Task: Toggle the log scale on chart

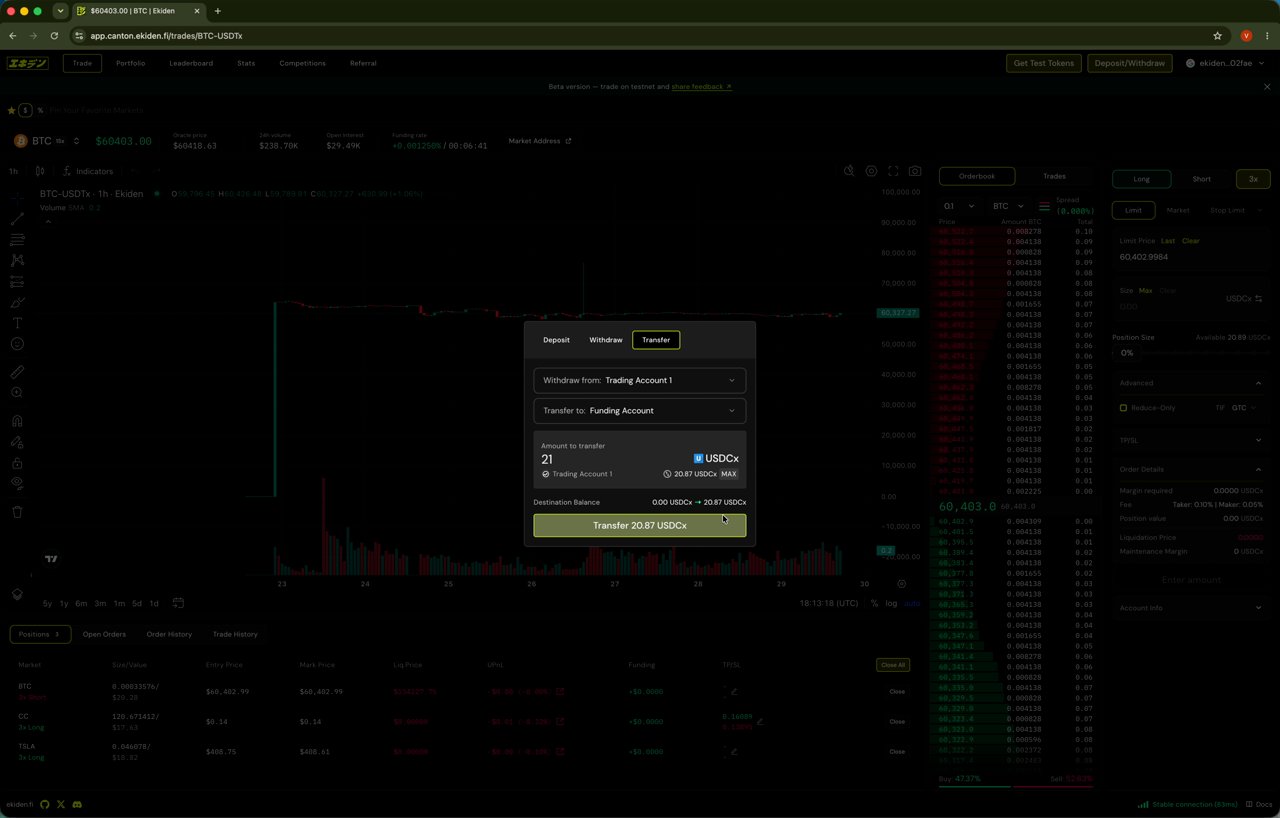Action: point(891,603)
